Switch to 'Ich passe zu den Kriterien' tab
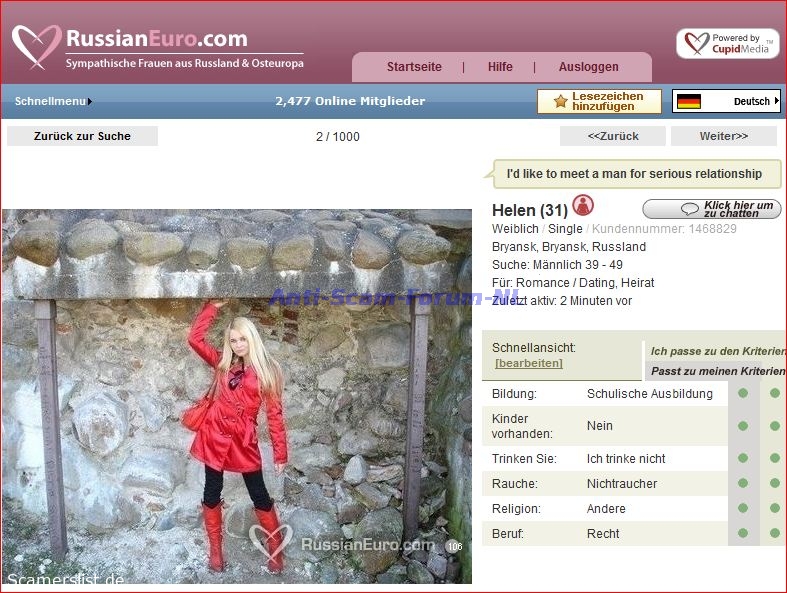Viewport: 787px width, 593px height. 717,351
